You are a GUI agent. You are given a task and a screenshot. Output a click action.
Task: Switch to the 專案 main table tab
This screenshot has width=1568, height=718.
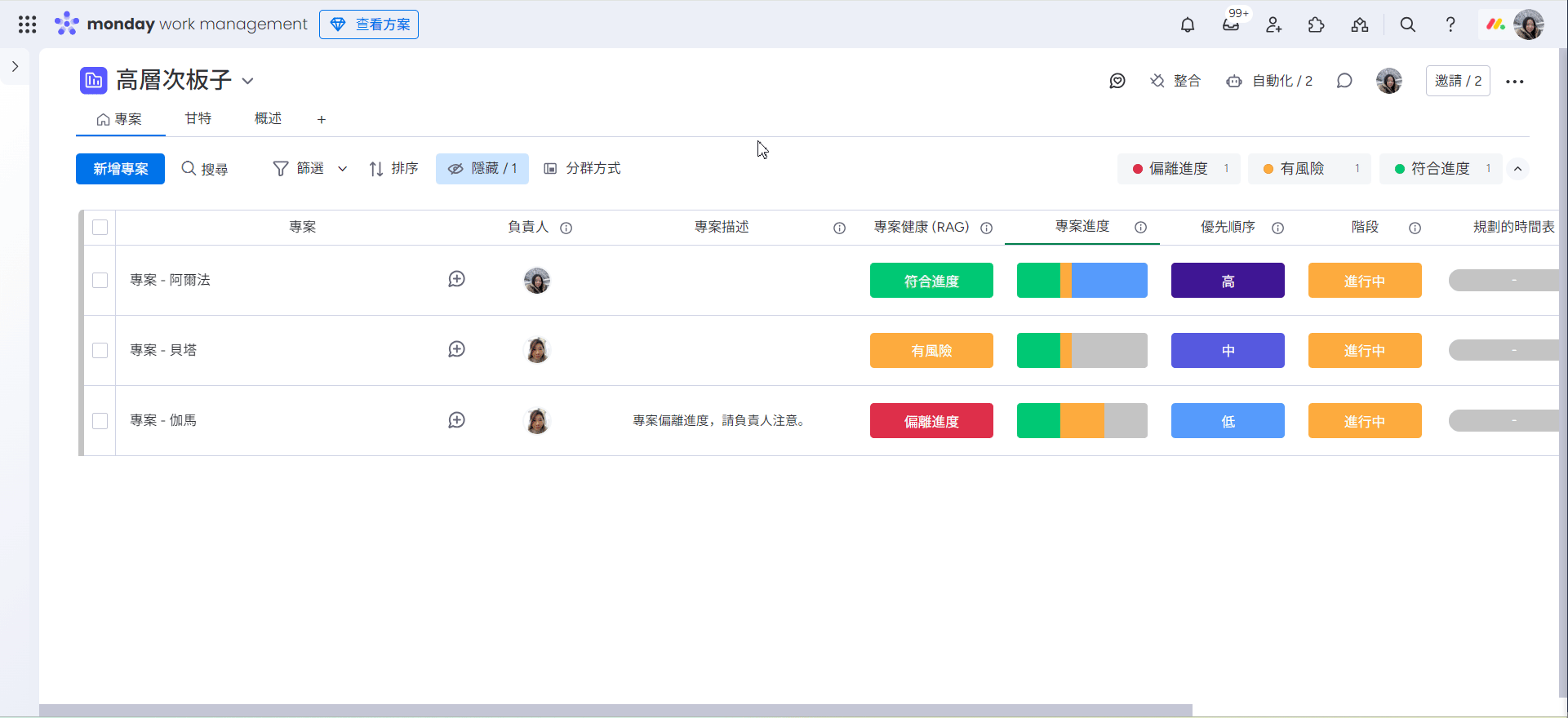120,119
